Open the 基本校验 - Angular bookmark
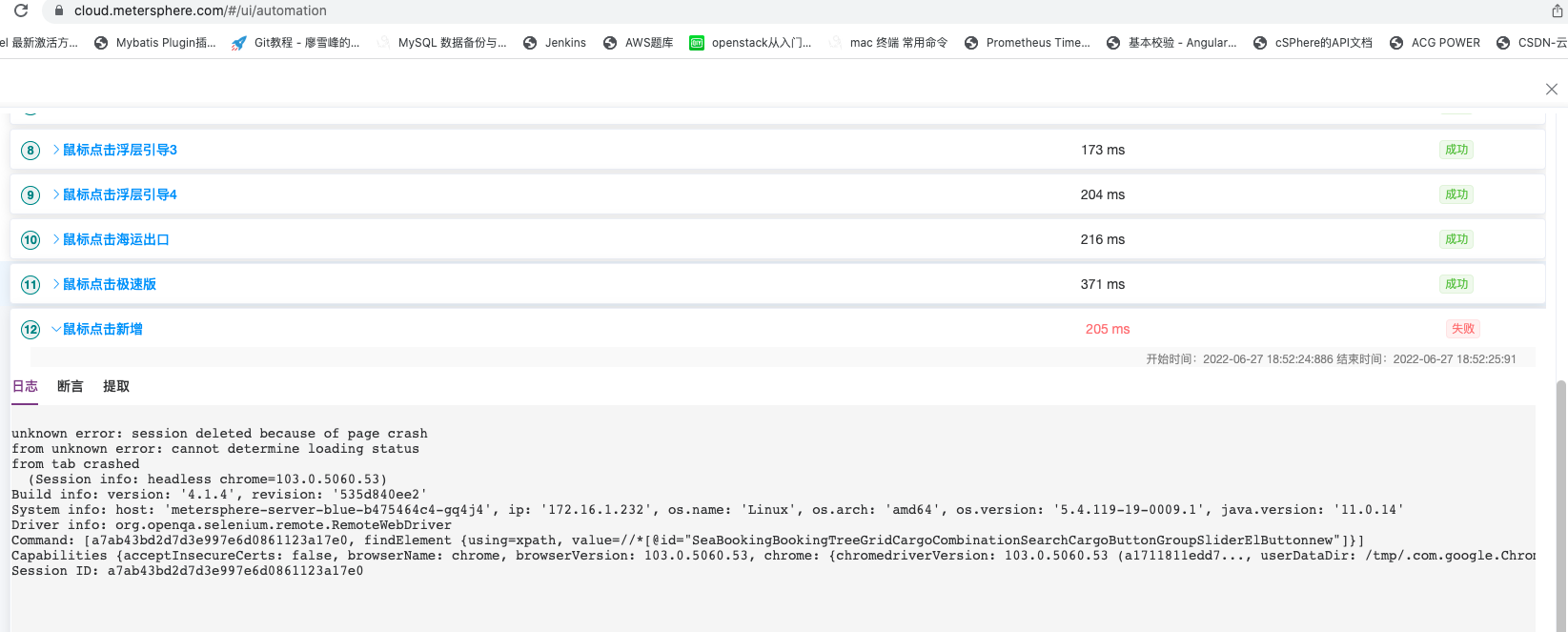Viewport: 1568px width, 632px height. coord(1171,43)
